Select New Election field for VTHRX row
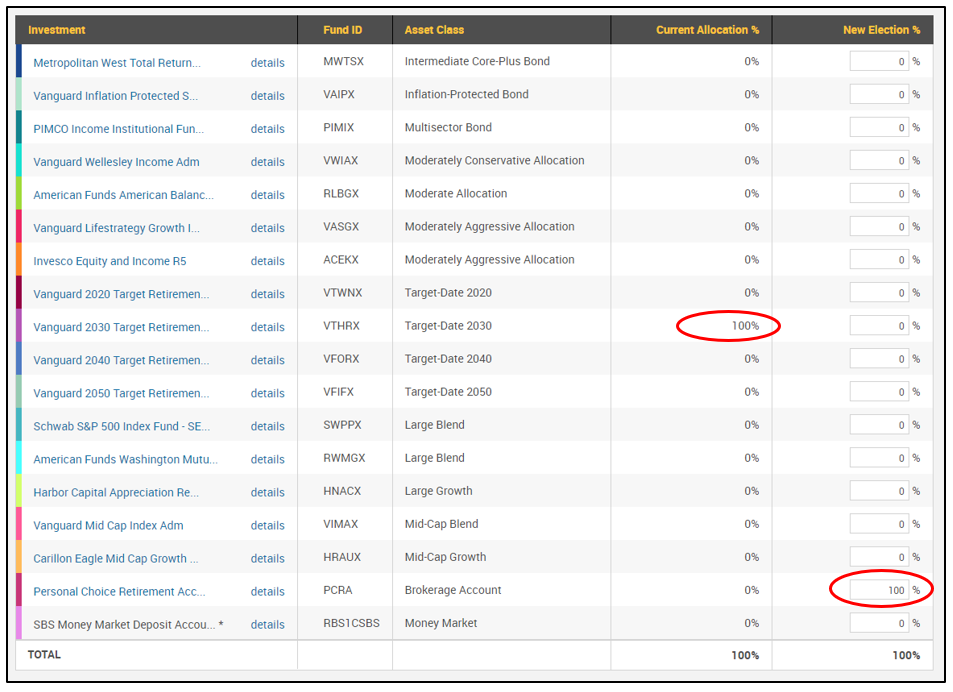The height and width of the screenshot is (692, 953). pos(879,326)
